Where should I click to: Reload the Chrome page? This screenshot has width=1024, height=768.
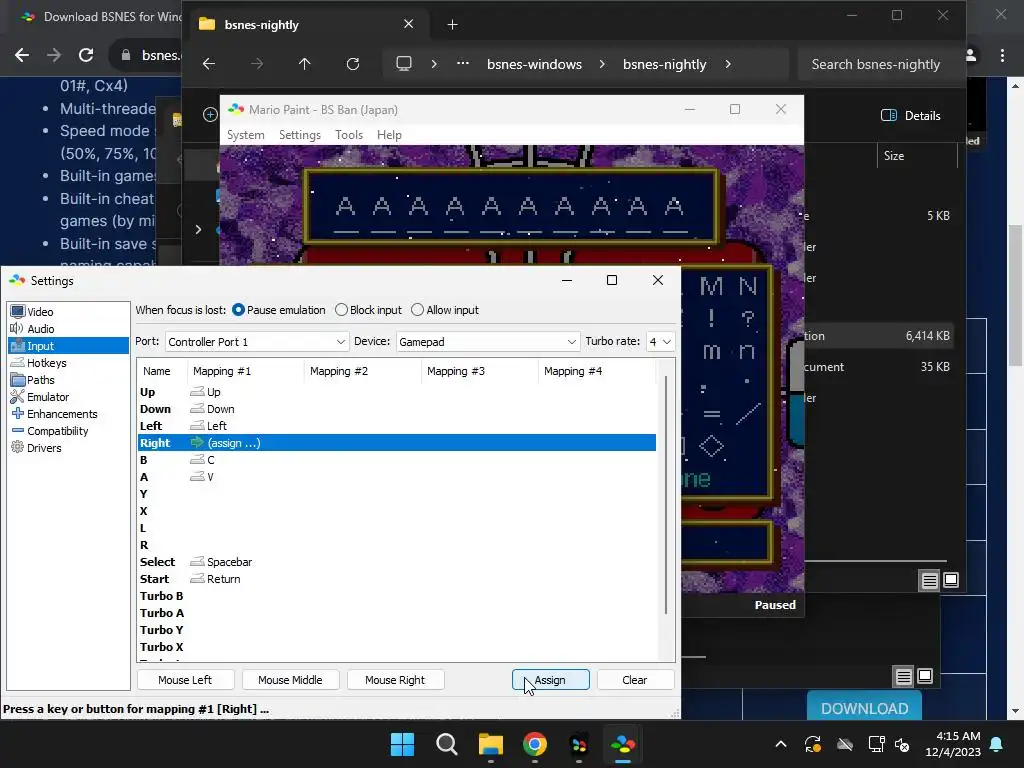86,56
